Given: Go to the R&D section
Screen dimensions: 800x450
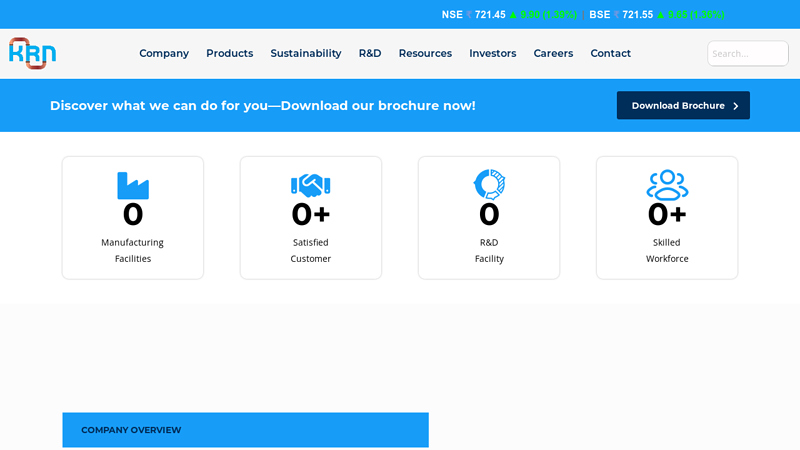Looking at the screenshot, I should [370, 54].
